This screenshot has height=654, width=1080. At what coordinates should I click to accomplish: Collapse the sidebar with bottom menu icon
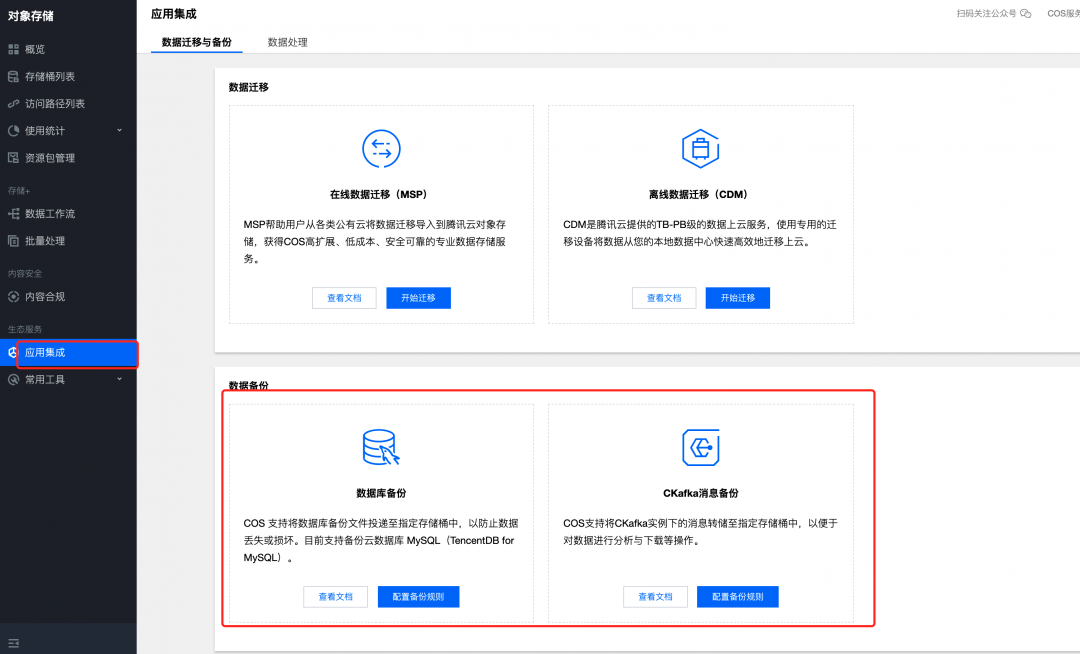13,643
